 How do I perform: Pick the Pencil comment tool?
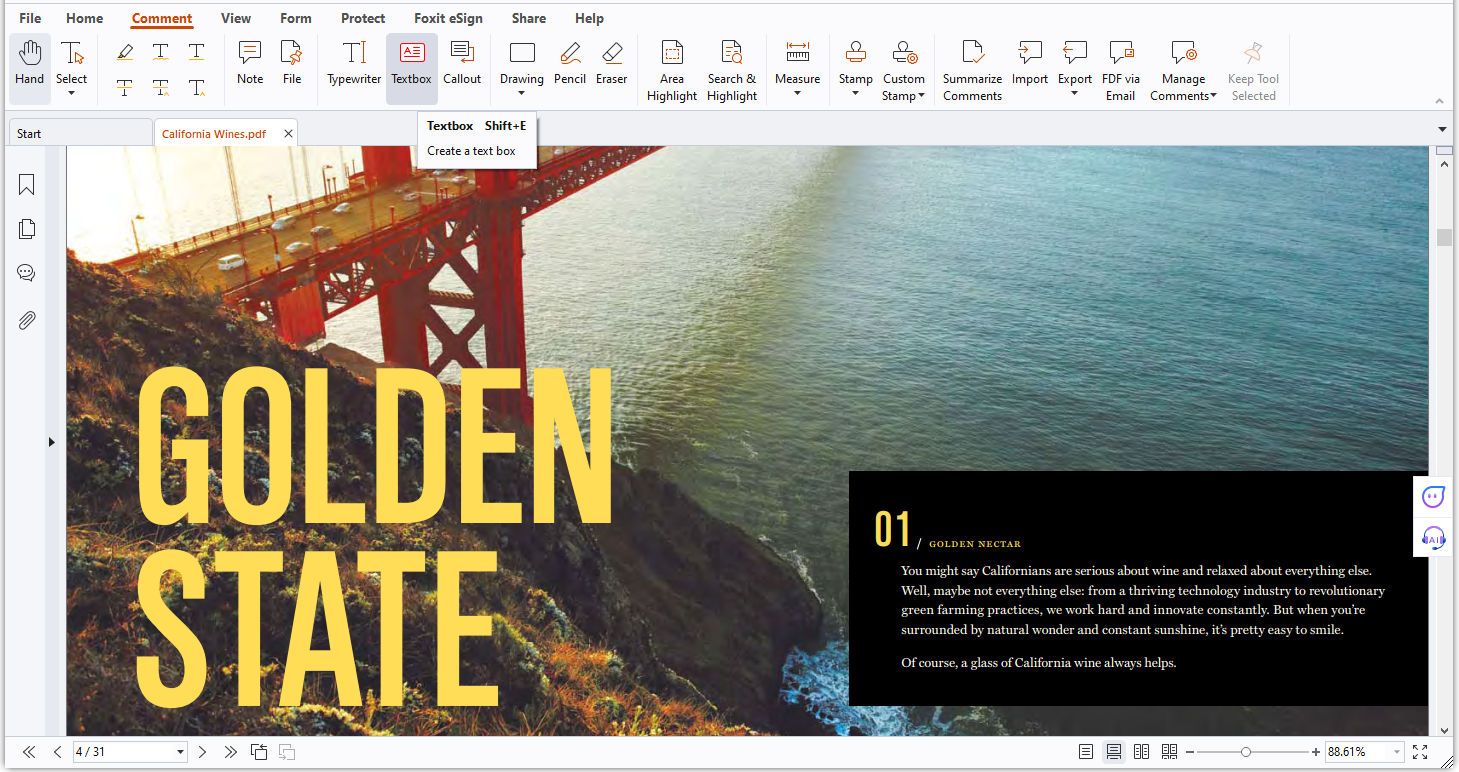coord(569,67)
